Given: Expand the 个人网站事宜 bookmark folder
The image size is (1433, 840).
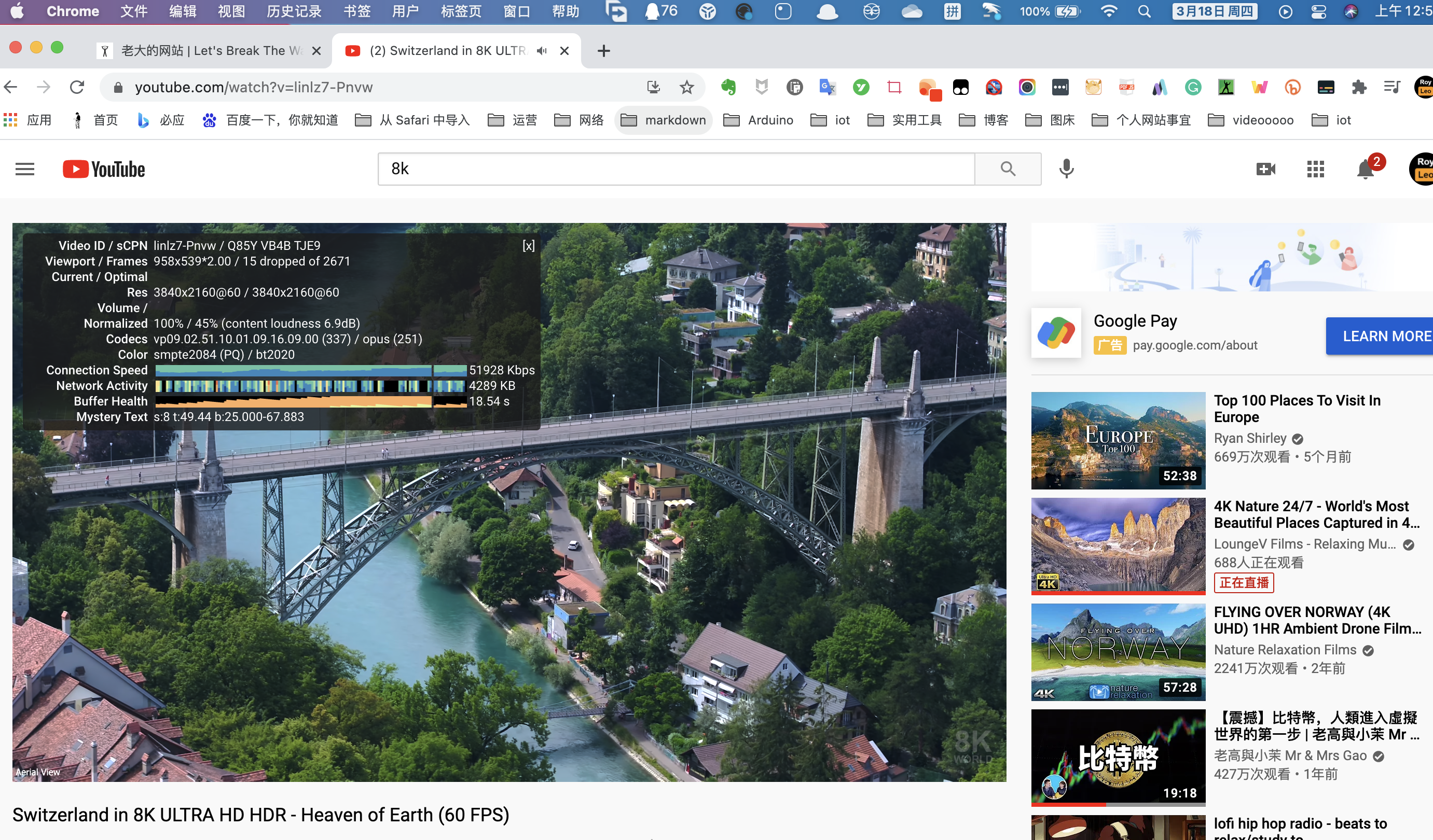Looking at the screenshot, I should click(1141, 120).
